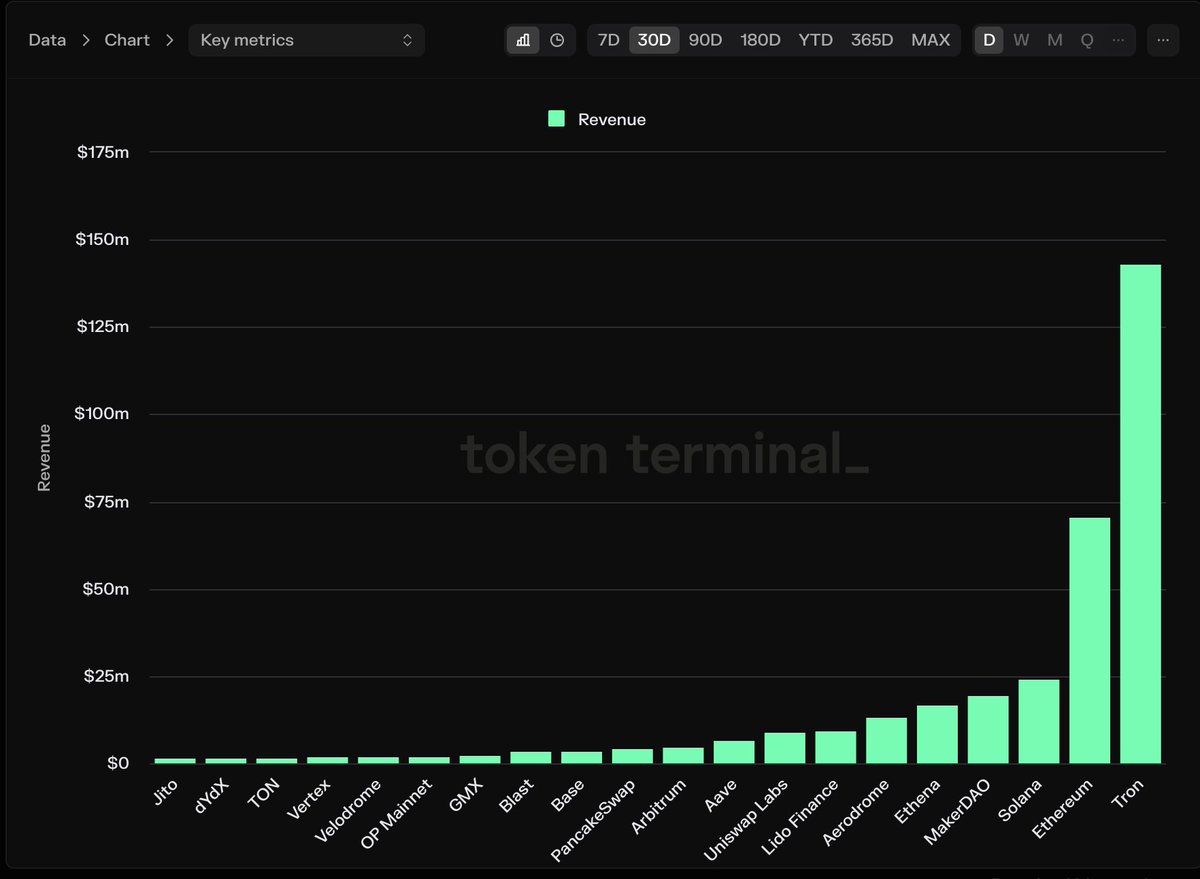This screenshot has width=1200, height=879.
Task: Click the Lido Finance revenue bar
Action: tap(836, 747)
